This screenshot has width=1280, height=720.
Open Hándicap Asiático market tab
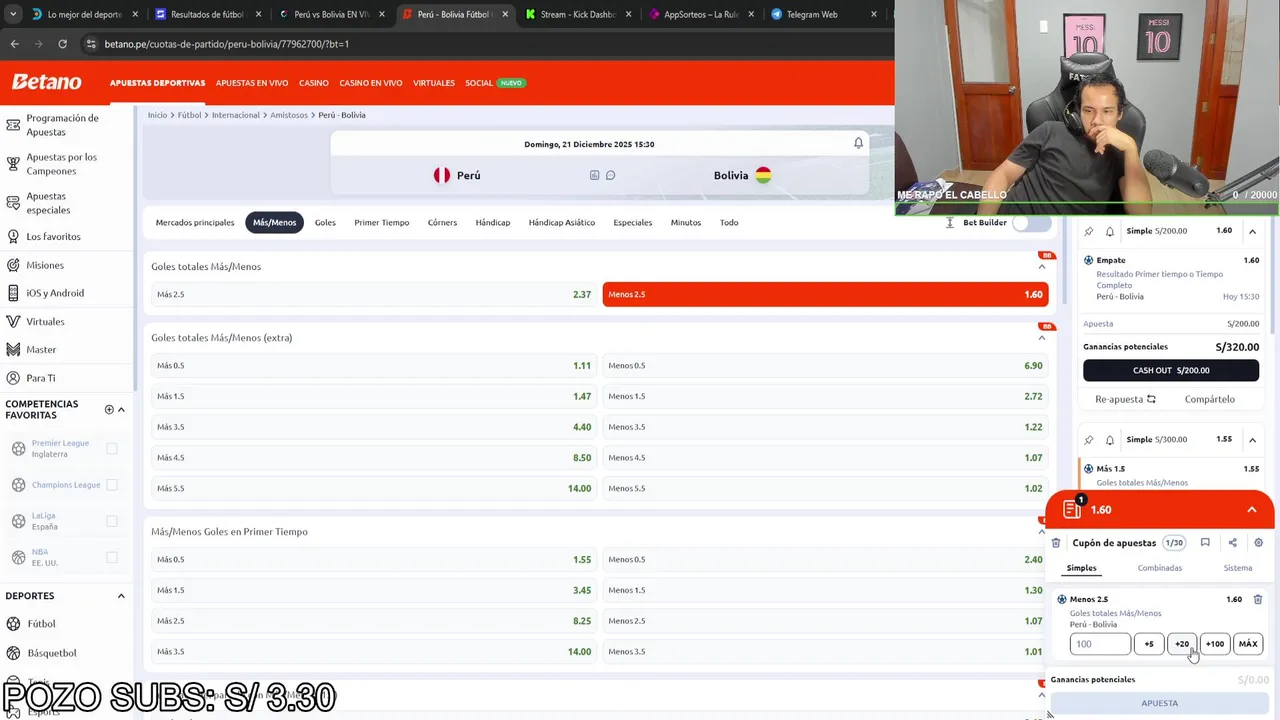coord(561,223)
